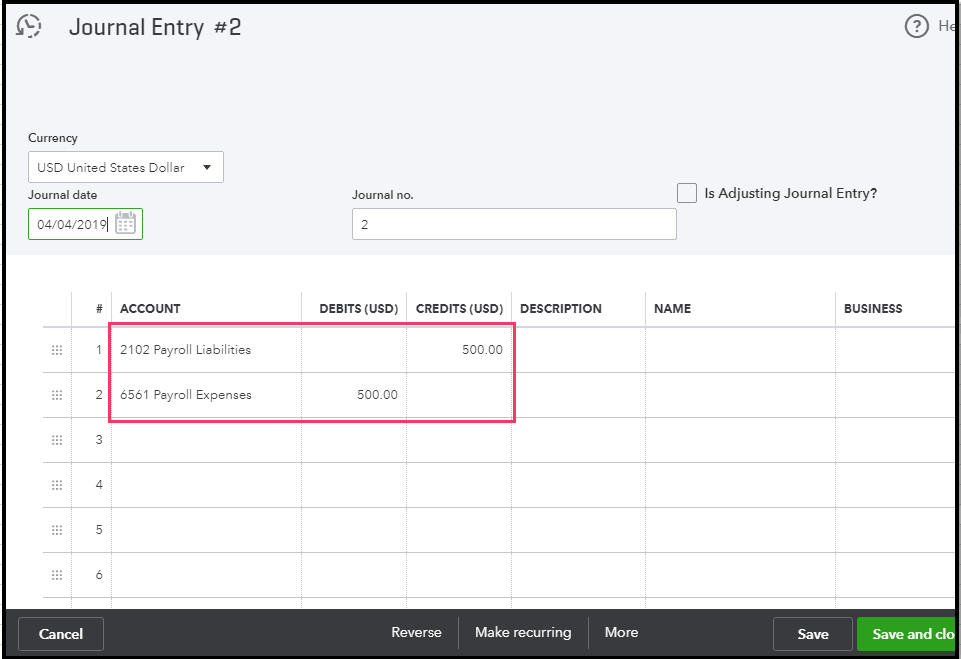This screenshot has width=961, height=659.
Task: Click the recent transactions clock icon
Action: click(29, 26)
